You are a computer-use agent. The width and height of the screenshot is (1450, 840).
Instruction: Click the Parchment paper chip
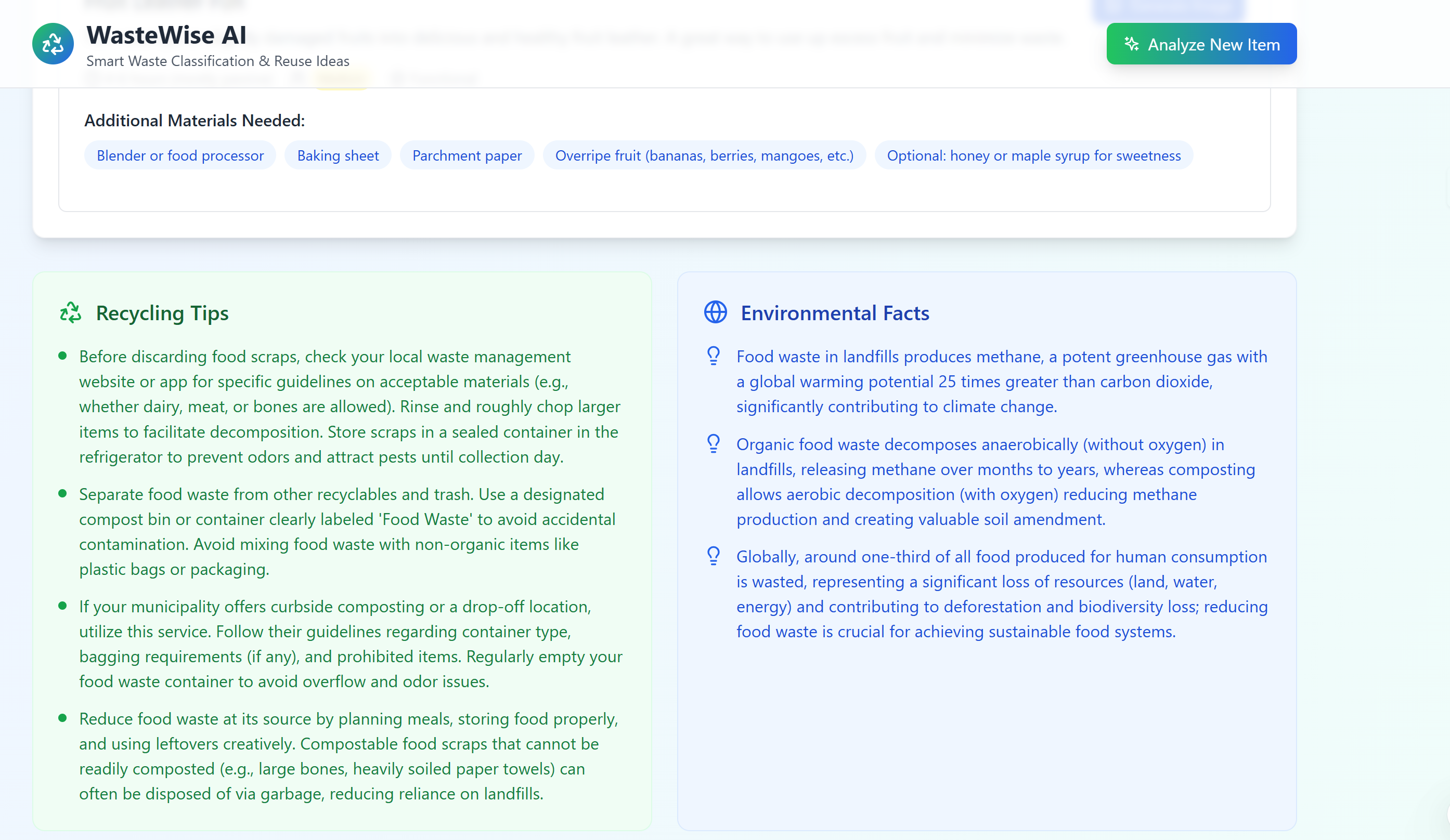[467, 156]
